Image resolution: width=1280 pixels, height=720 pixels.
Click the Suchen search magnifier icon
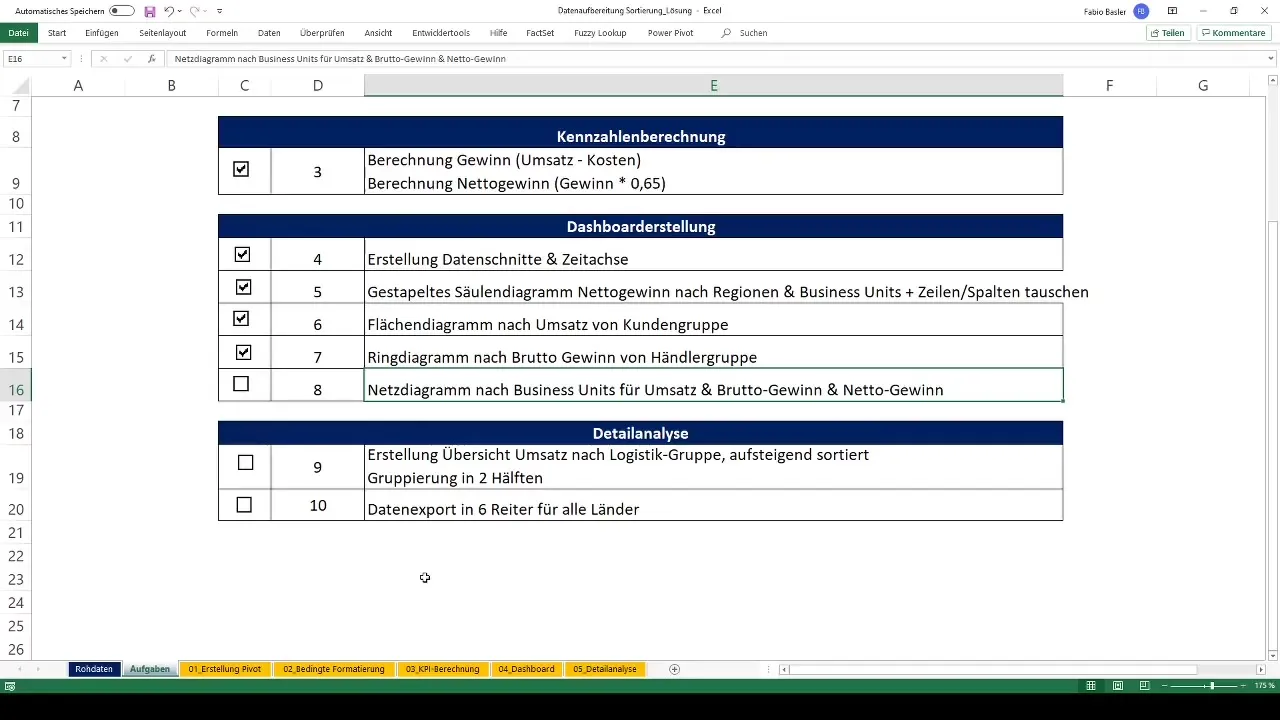[726, 33]
